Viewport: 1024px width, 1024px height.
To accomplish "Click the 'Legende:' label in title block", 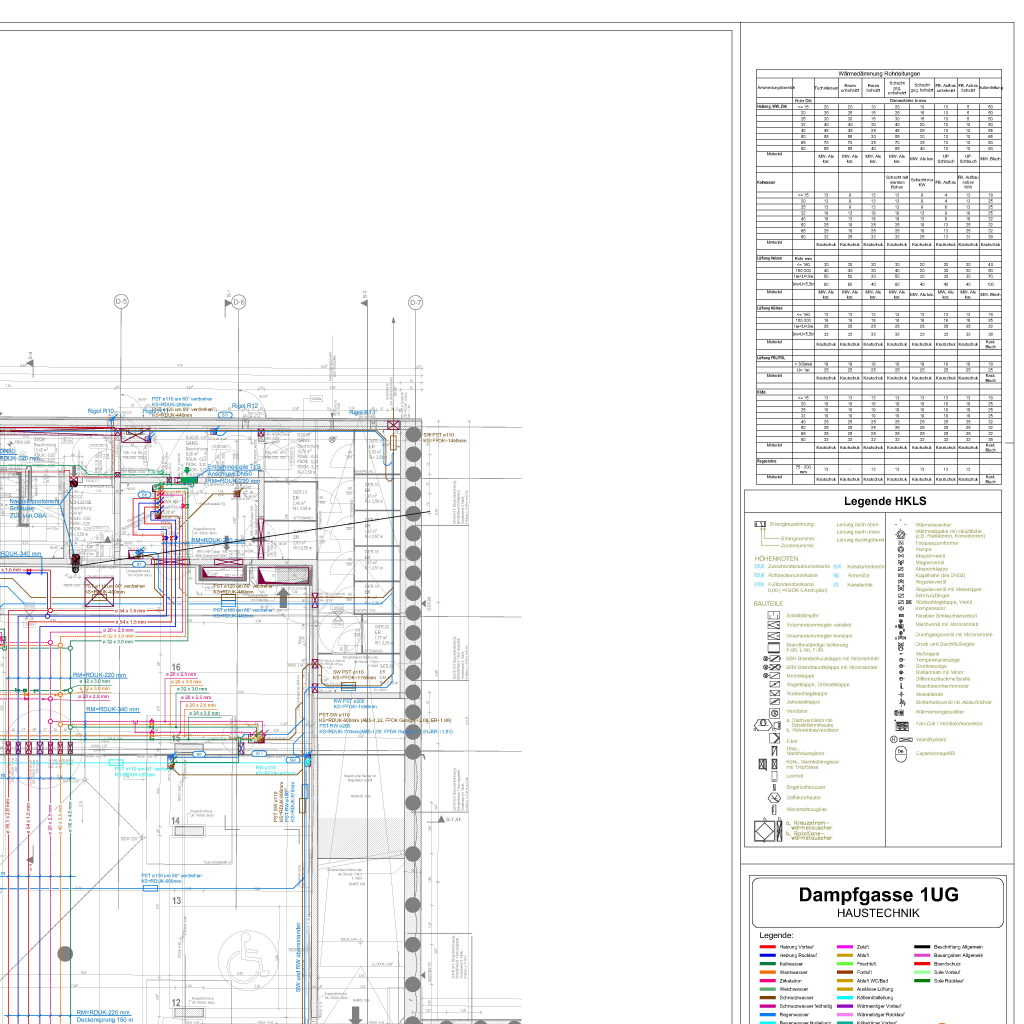I will (x=776, y=935).
